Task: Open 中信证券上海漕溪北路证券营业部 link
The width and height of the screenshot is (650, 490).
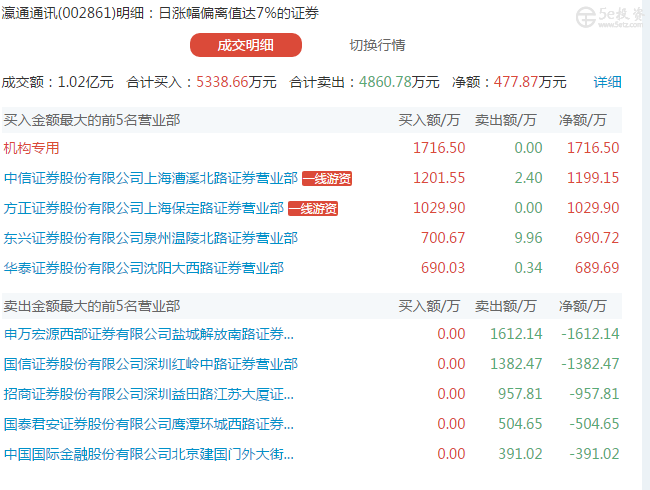Action: click(x=151, y=178)
